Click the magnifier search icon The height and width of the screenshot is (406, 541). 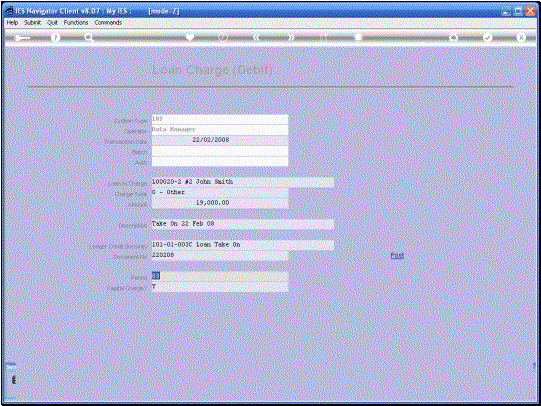(x=89, y=38)
